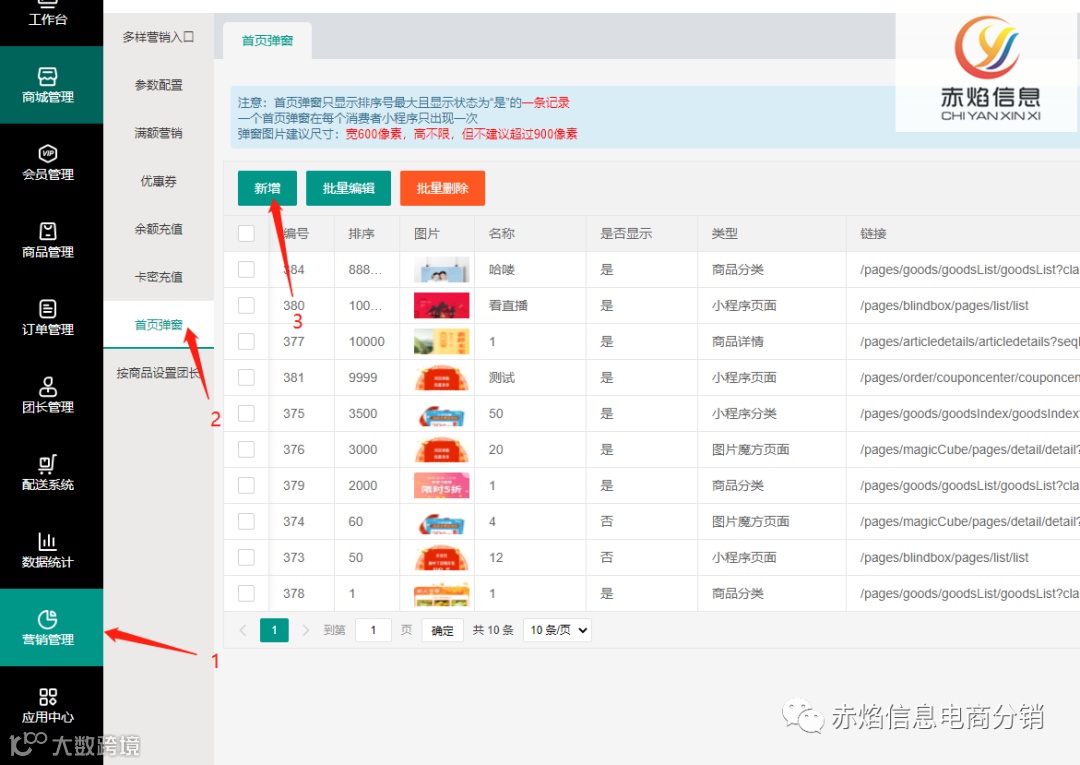Check the row numbered 378
The image size is (1080, 765).
pos(246,593)
